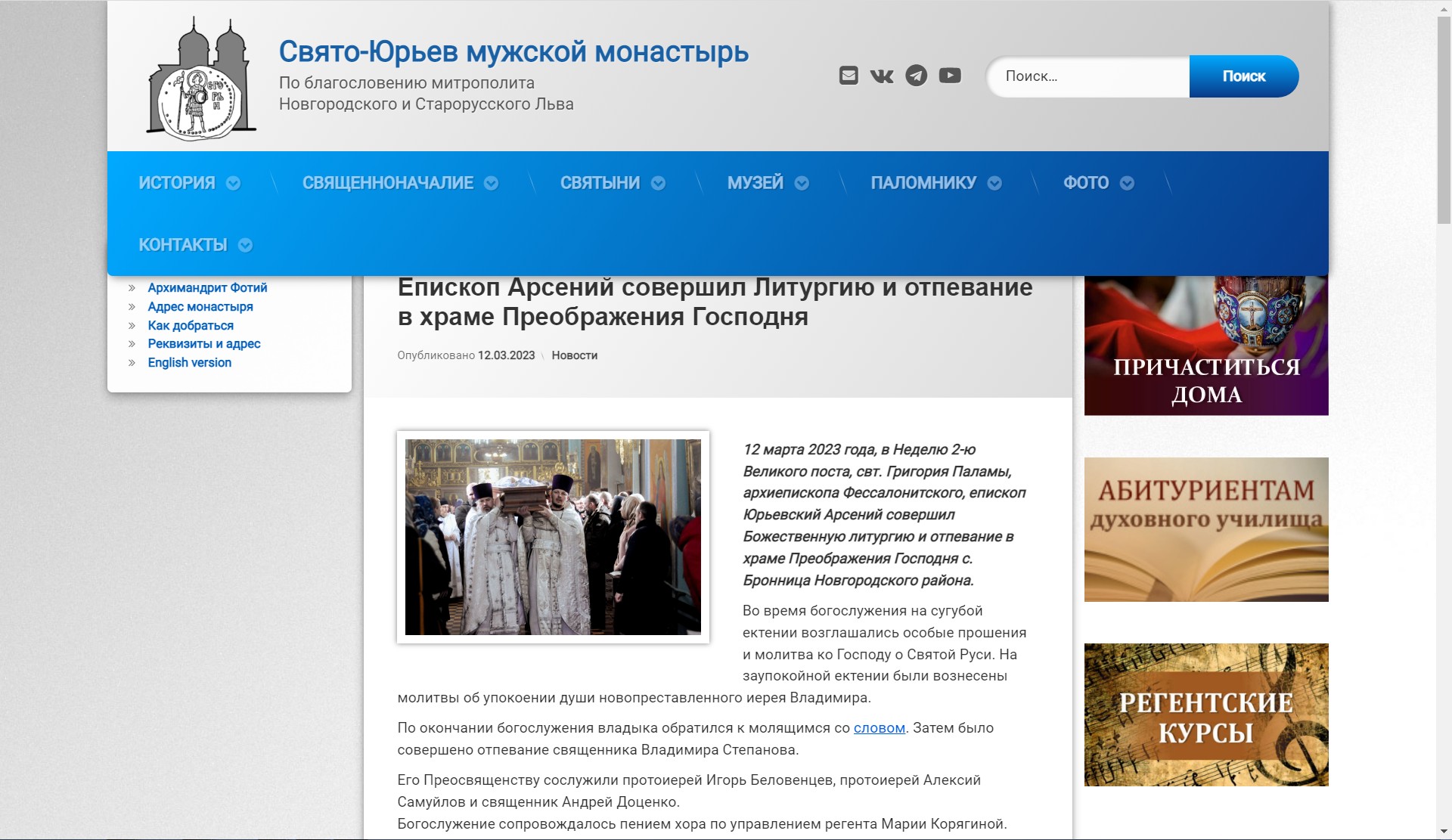This screenshot has width=1452, height=840.
Task: Open the article photo of funeral procession
Action: point(553,537)
